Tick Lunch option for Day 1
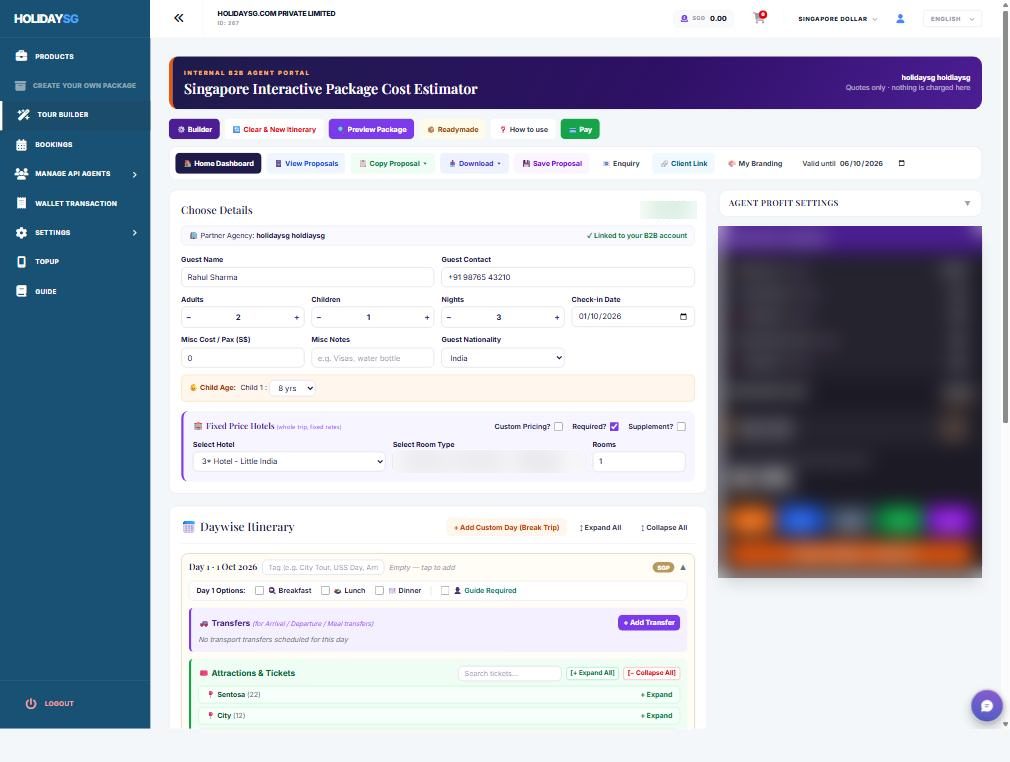1010x762 pixels. click(325, 591)
